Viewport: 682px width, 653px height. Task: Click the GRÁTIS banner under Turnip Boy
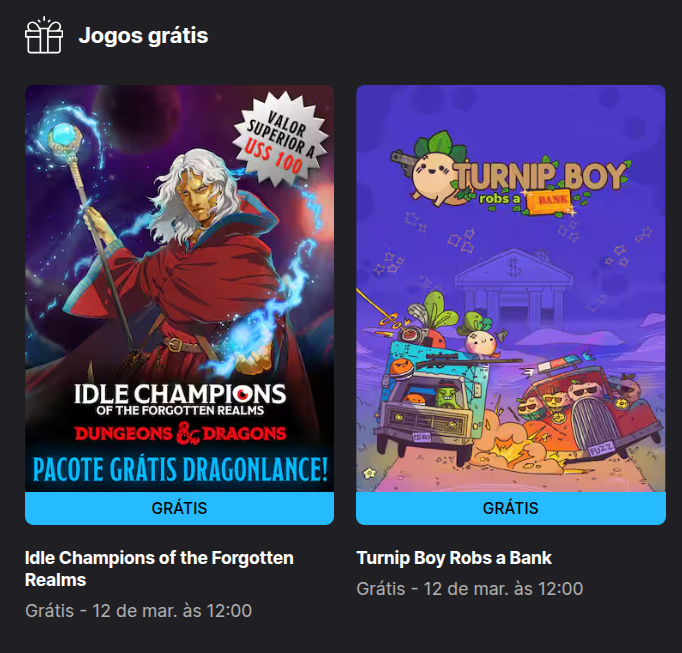click(511, 508)
